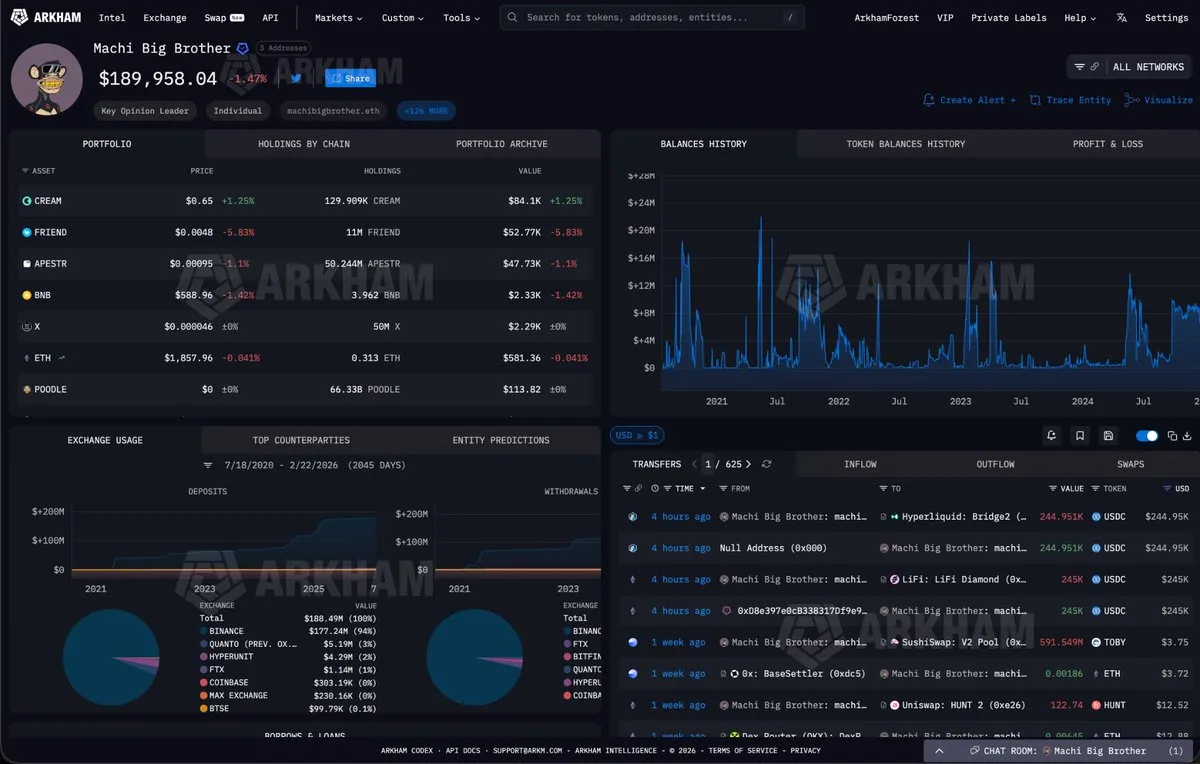Toggle the USD ≥ $1 filter chip

click(x=637, y=435)
